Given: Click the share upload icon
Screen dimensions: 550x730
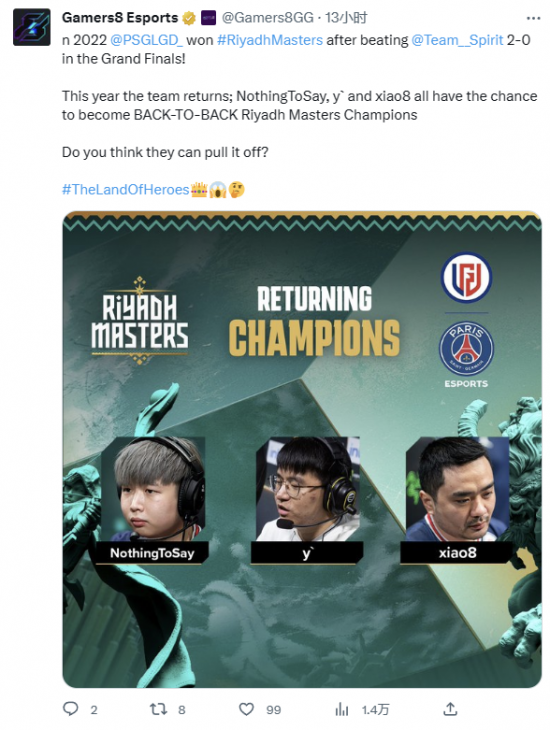Looking at the screenshot, I should pos(450,709).
